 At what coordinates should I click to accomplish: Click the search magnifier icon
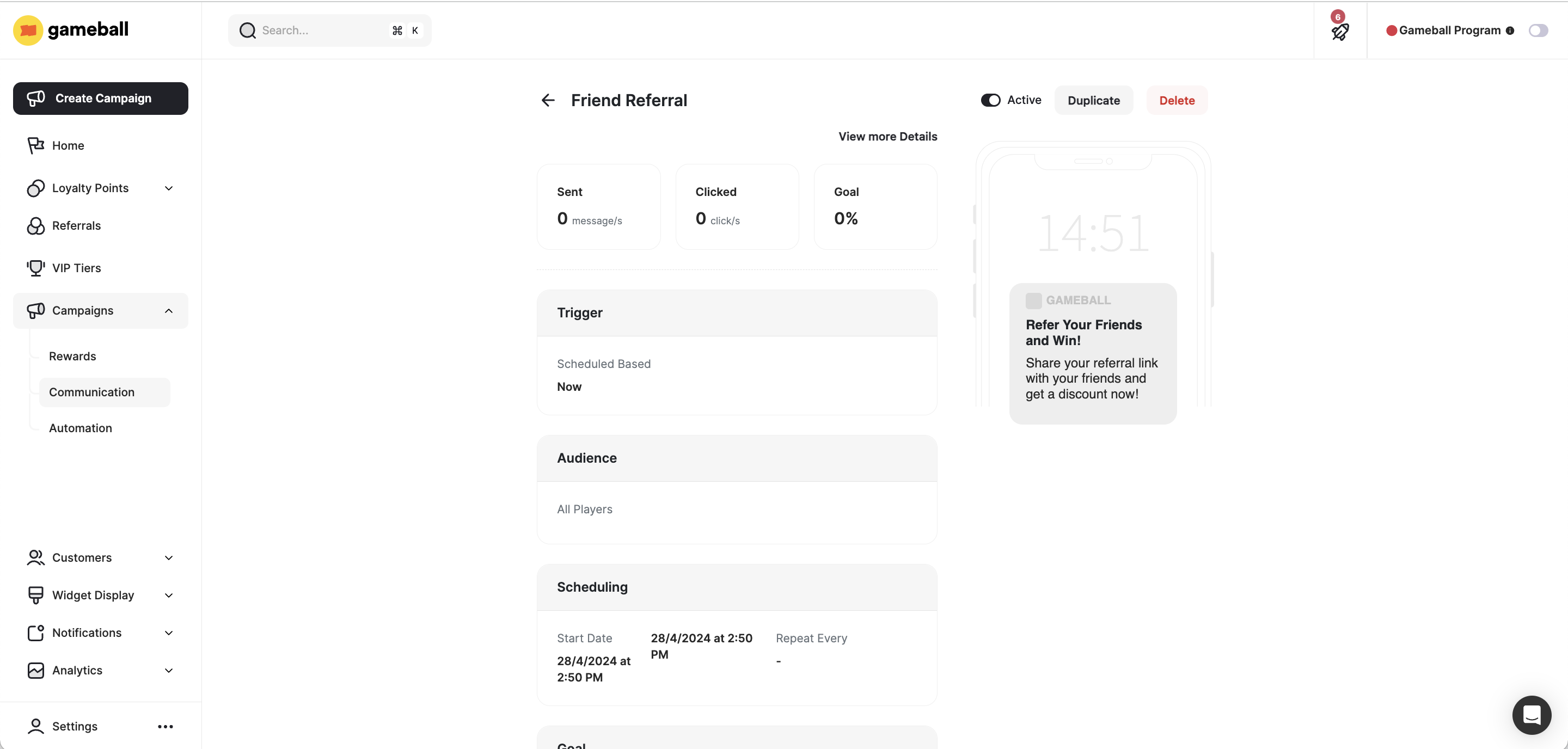click(247, 30)
